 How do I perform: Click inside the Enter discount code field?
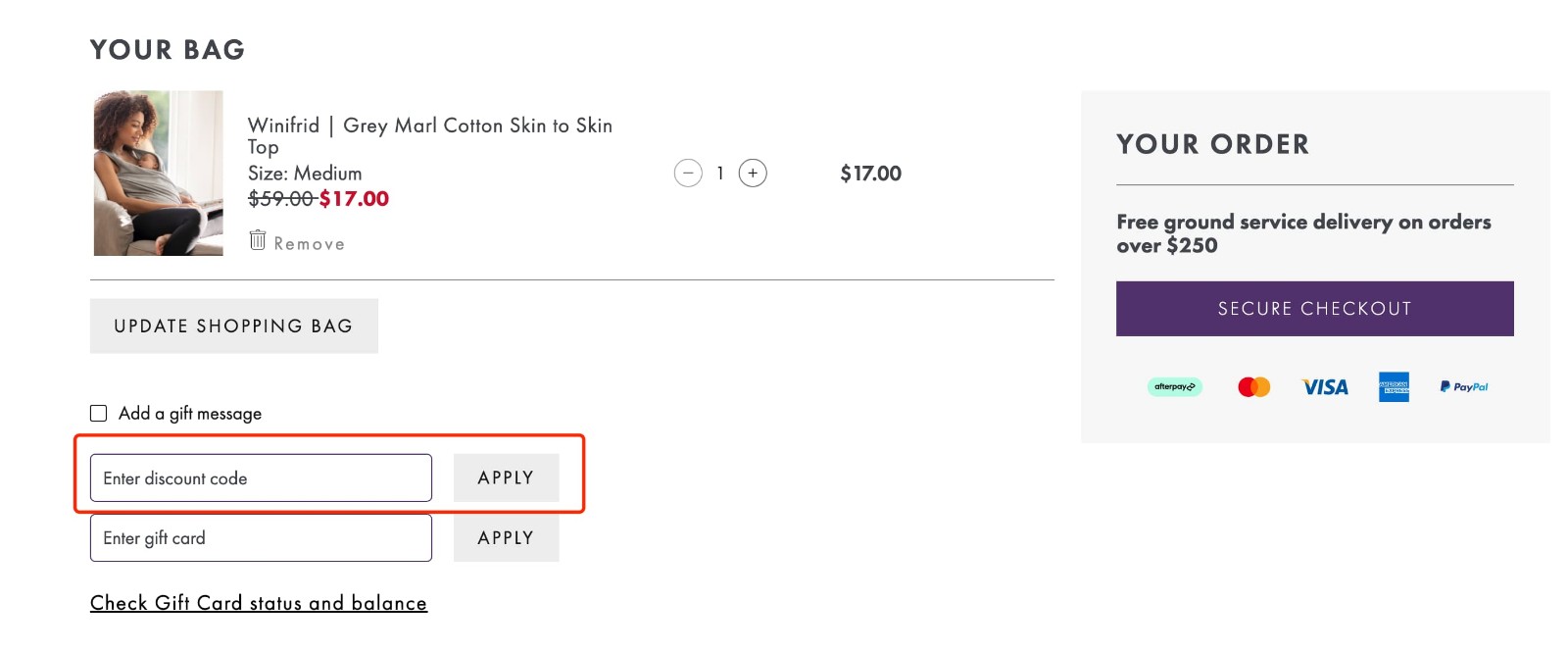tap(260, 477)
